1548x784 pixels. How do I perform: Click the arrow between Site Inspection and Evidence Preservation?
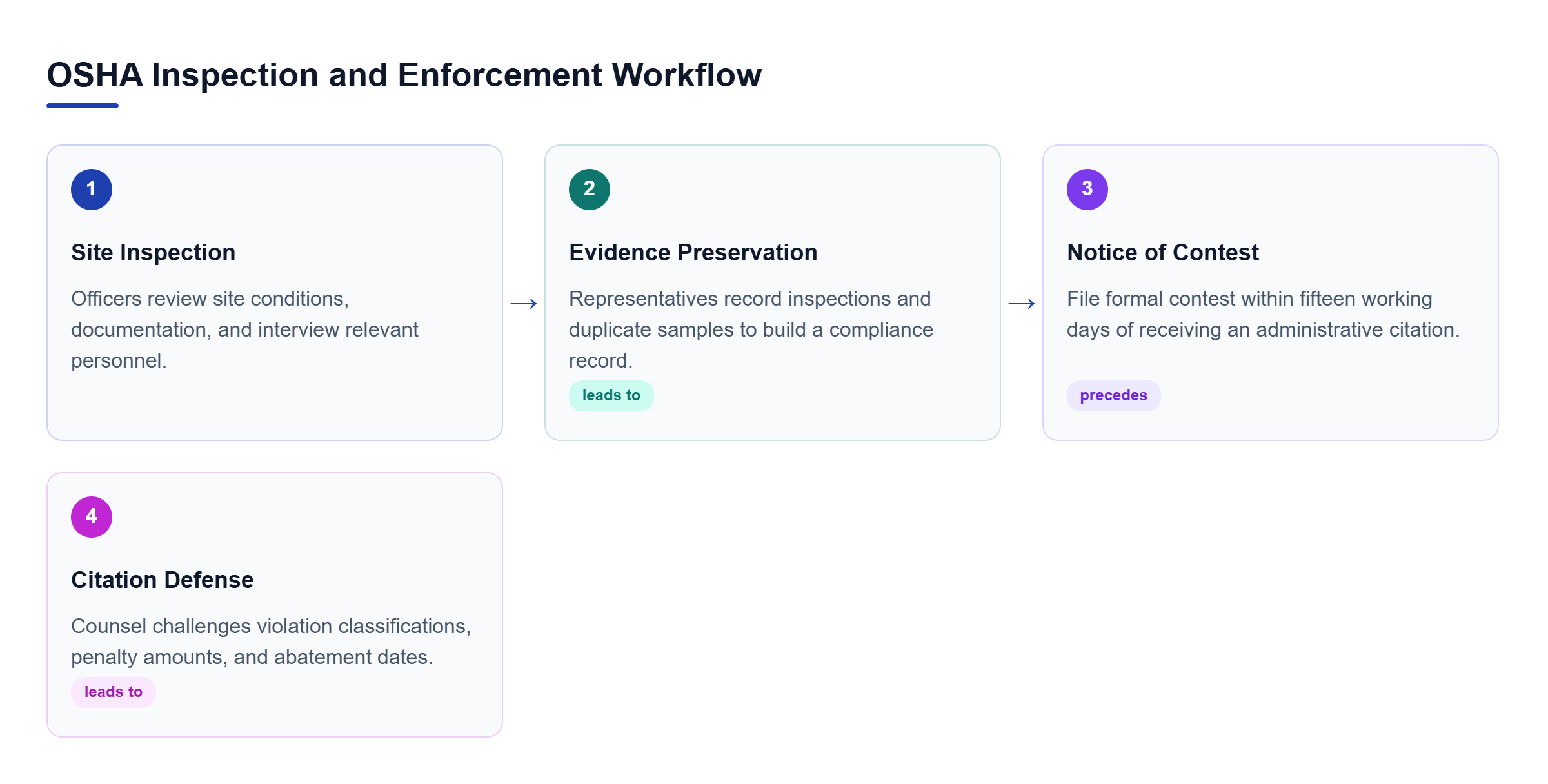click(524, 303)
